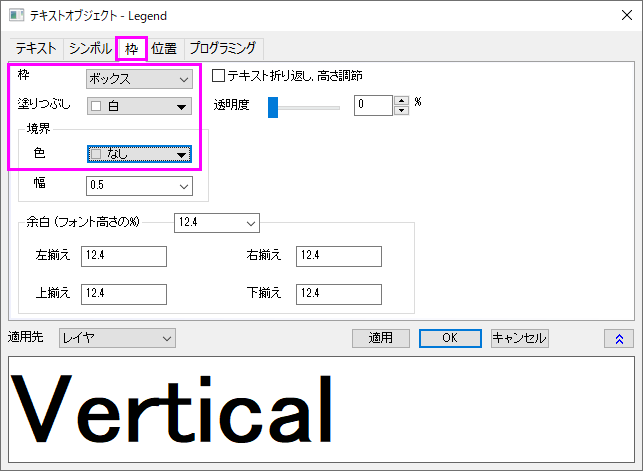The height and width of the screenshot is (471, 643).
Task: Click the dialog title bar app icon
Action: click(16, 16)
